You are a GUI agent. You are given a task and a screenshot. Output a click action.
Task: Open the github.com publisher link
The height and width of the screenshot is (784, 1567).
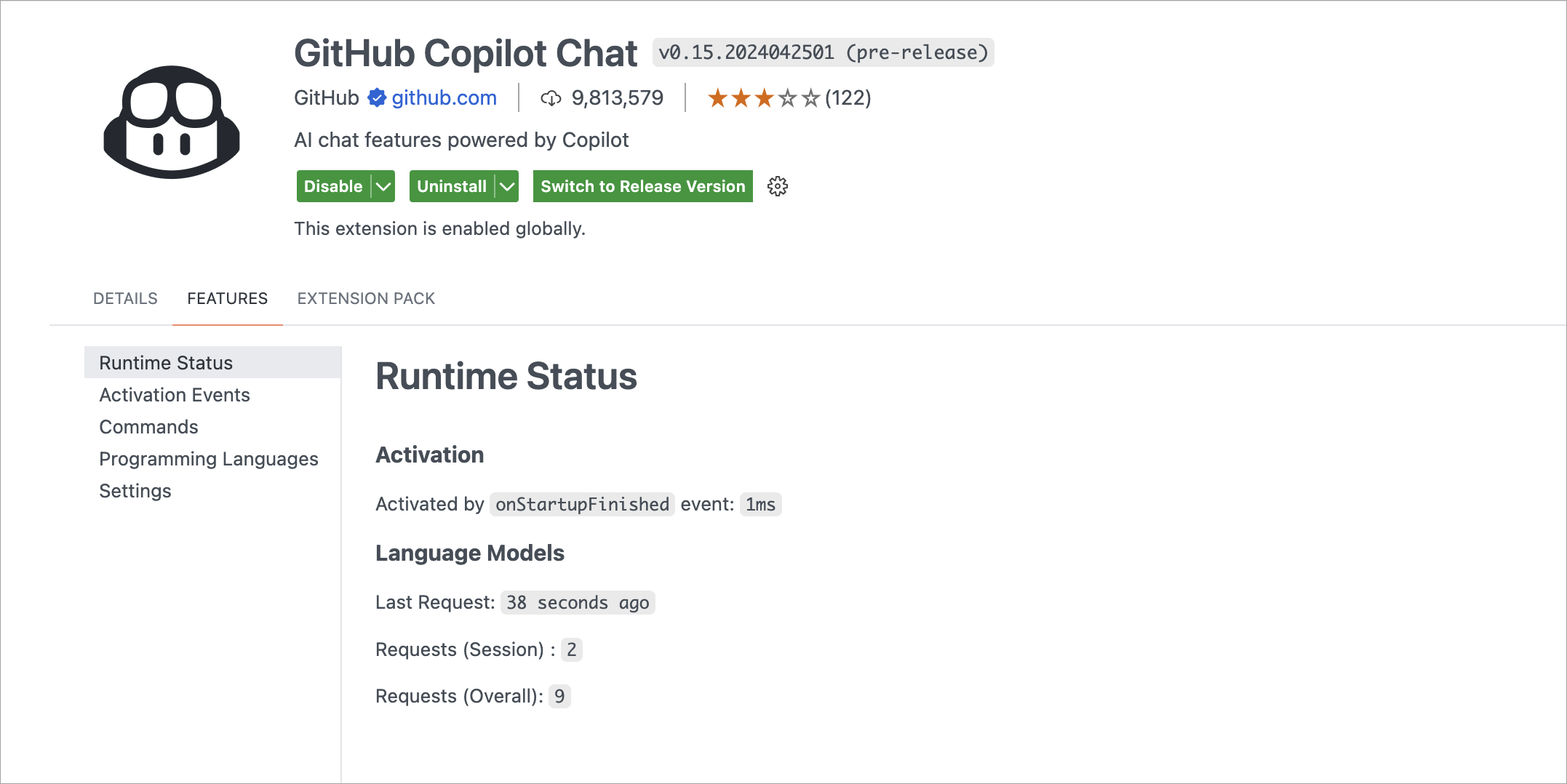tap(443, 97)
